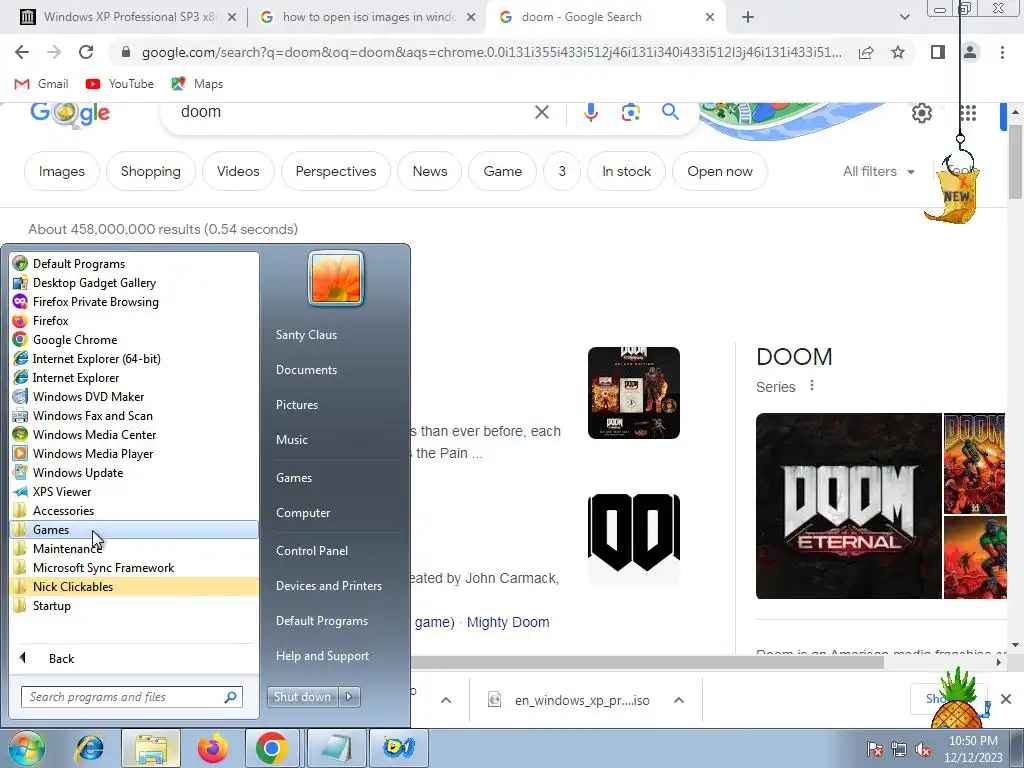
Task: Open Mighty Doom link
Action: 507,622
